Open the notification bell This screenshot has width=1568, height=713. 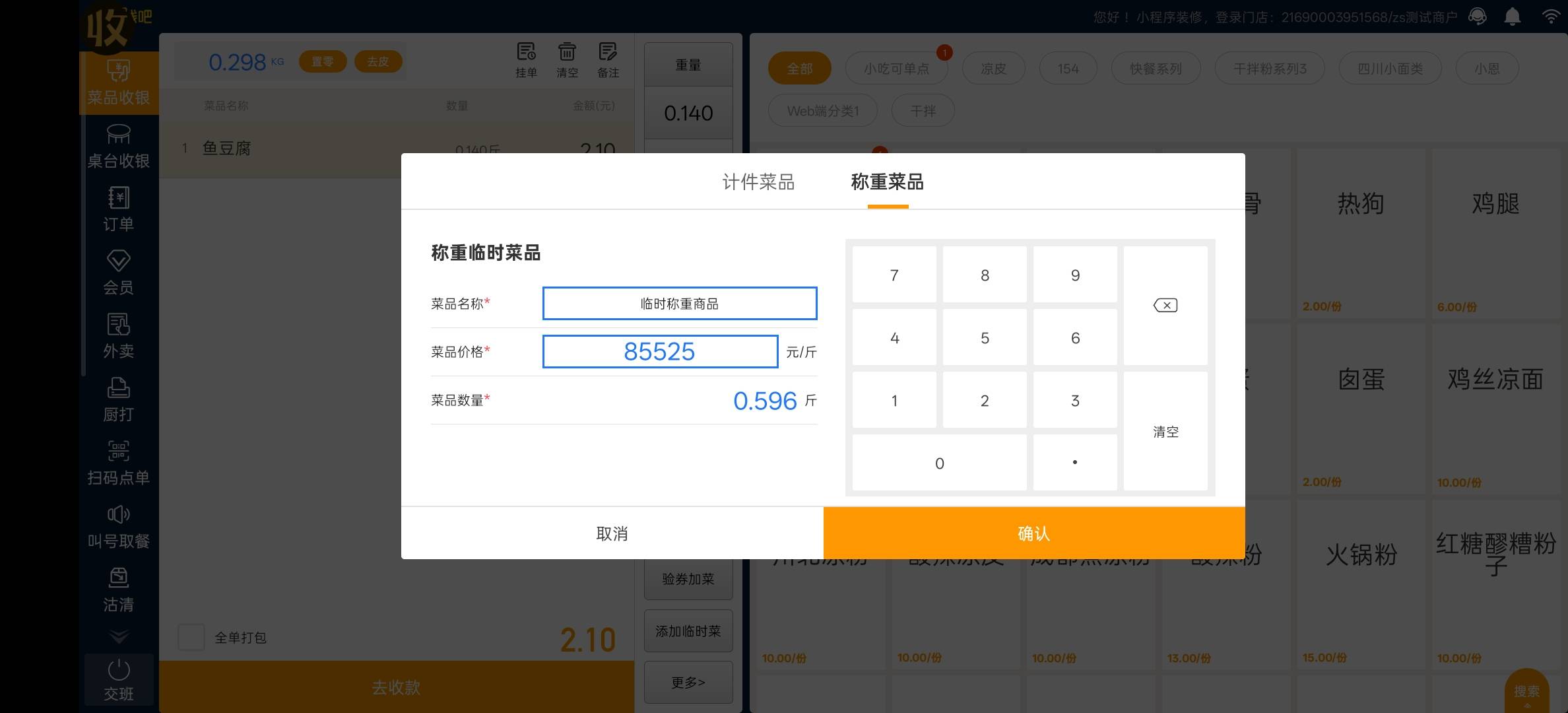coord(1512,17)
